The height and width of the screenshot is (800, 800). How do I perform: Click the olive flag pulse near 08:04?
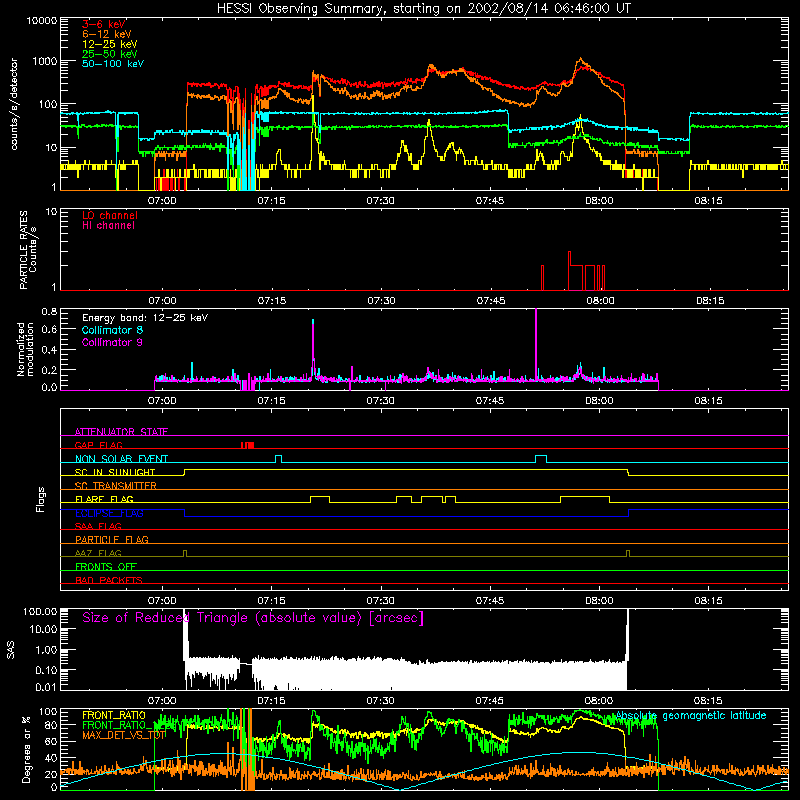click(628, 554)
